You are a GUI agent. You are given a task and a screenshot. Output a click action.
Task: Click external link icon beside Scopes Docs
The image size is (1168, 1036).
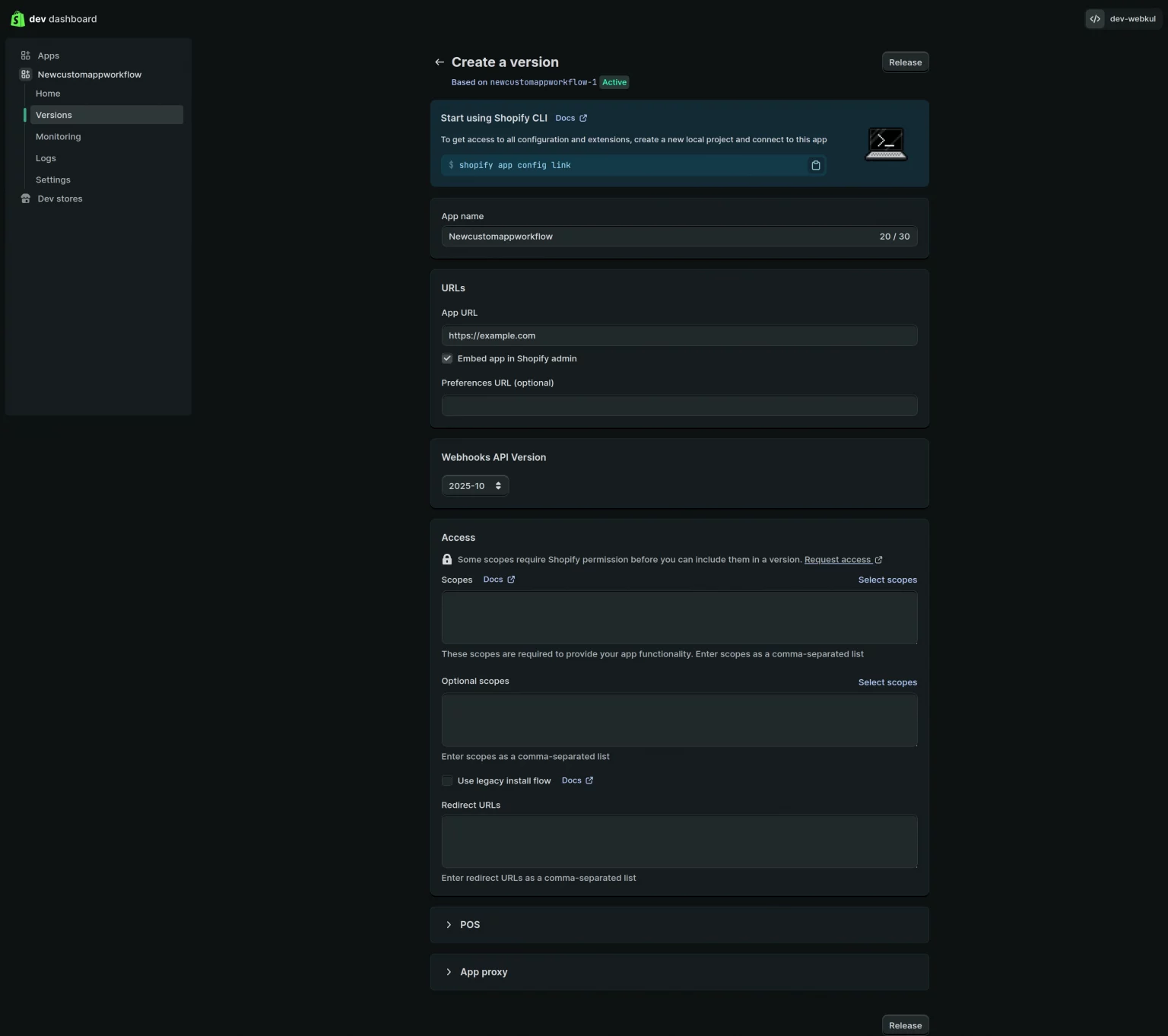(x=511, y=580)
